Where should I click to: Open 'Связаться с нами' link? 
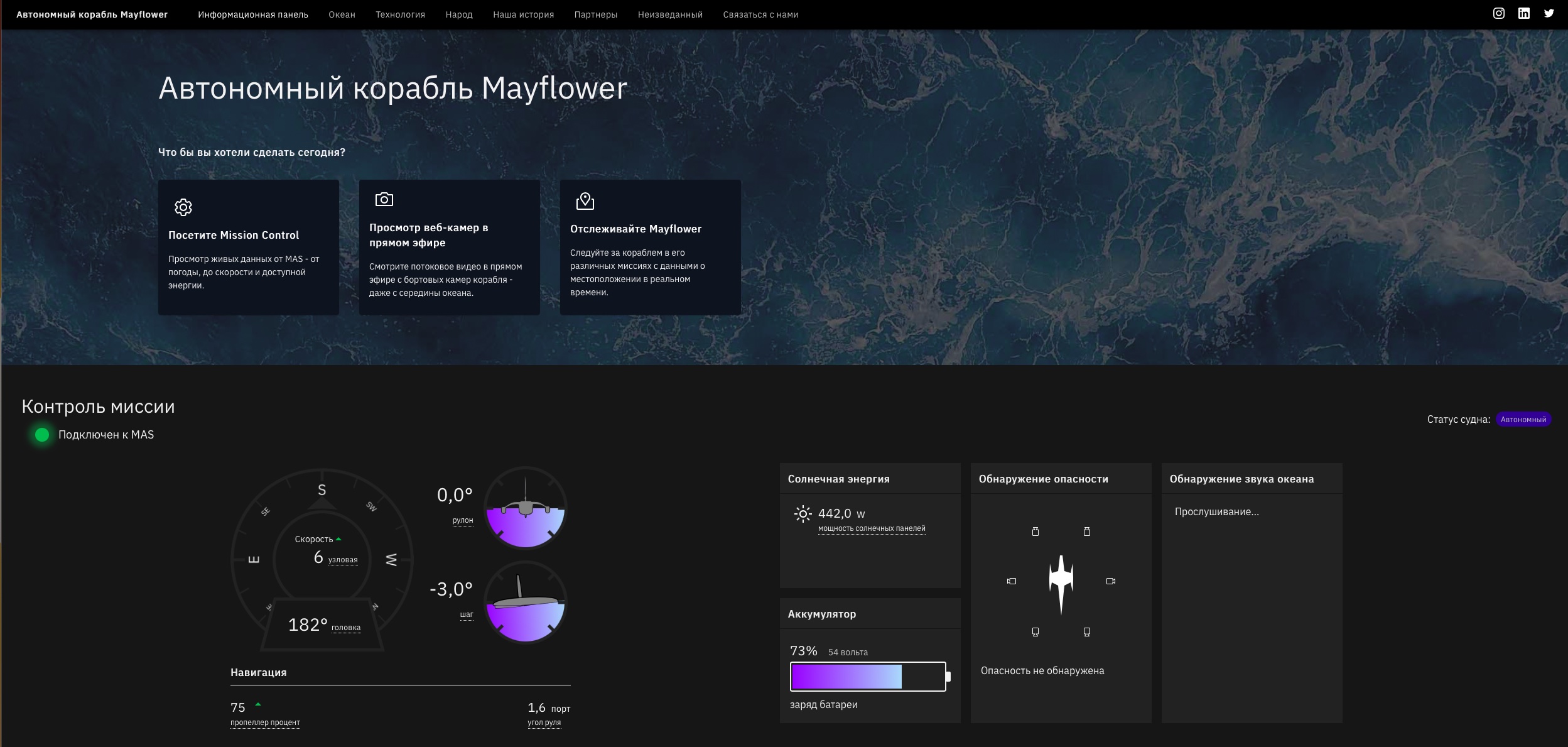coord(760,14)
